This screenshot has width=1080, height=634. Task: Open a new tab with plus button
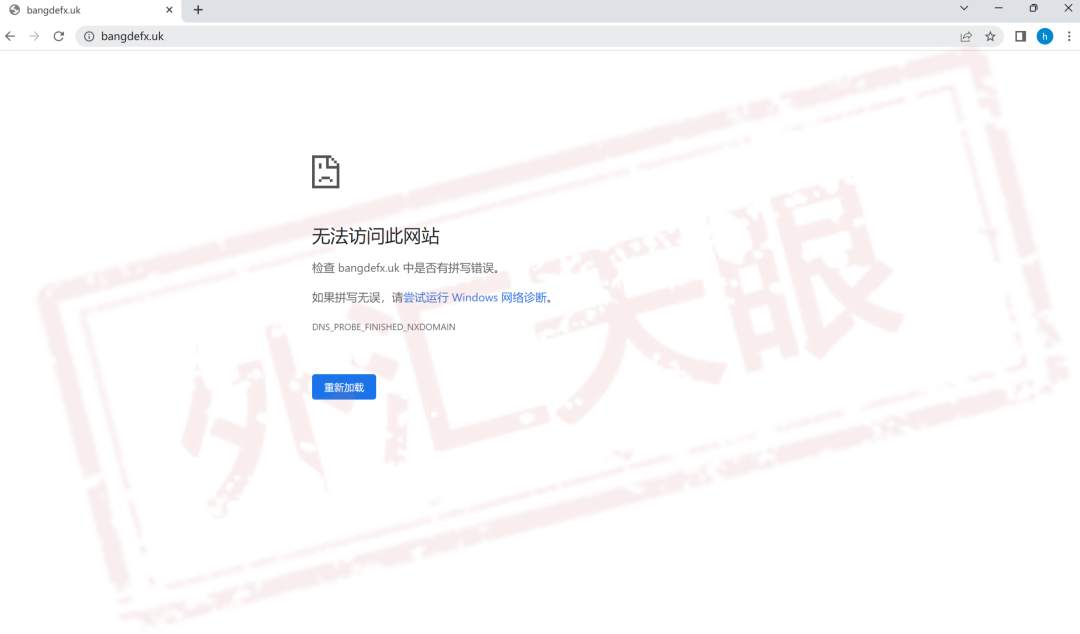198,10
